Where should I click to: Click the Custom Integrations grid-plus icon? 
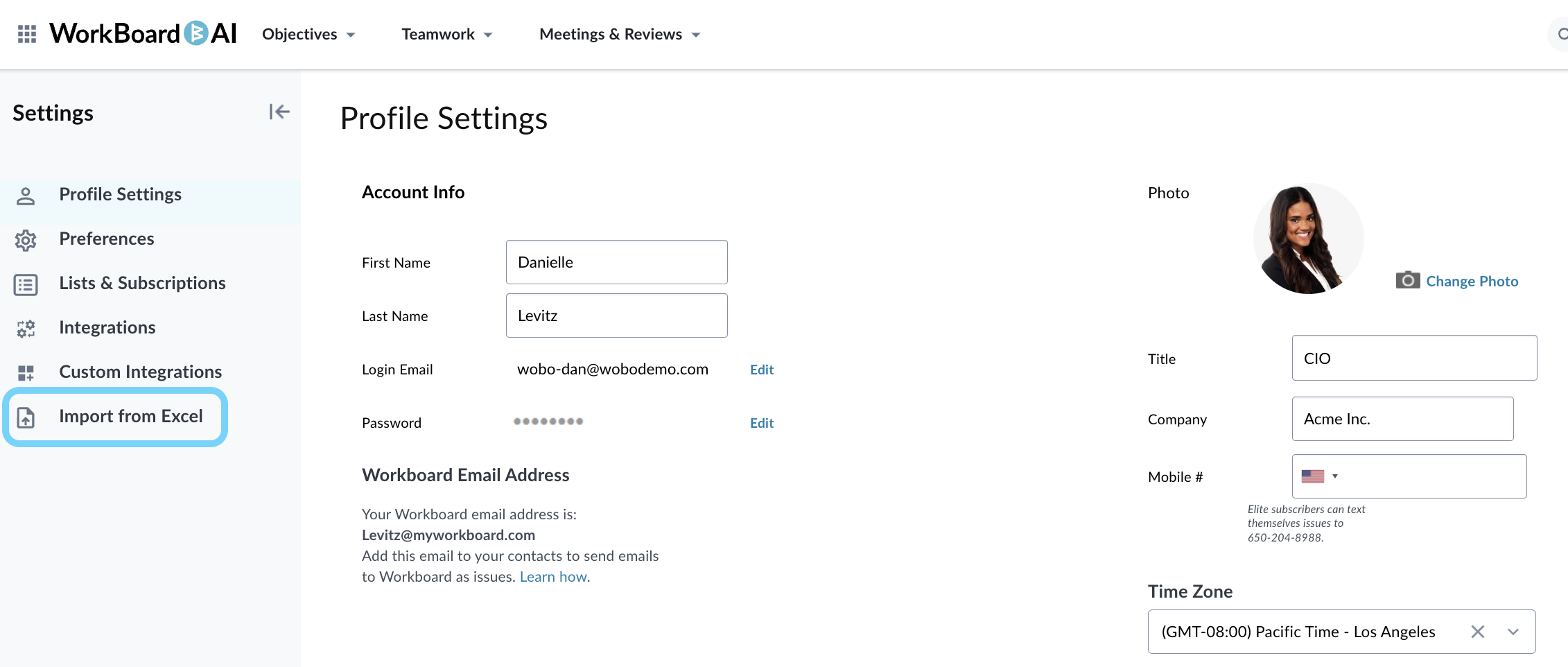pyautogui.click(x=26, y=373)
